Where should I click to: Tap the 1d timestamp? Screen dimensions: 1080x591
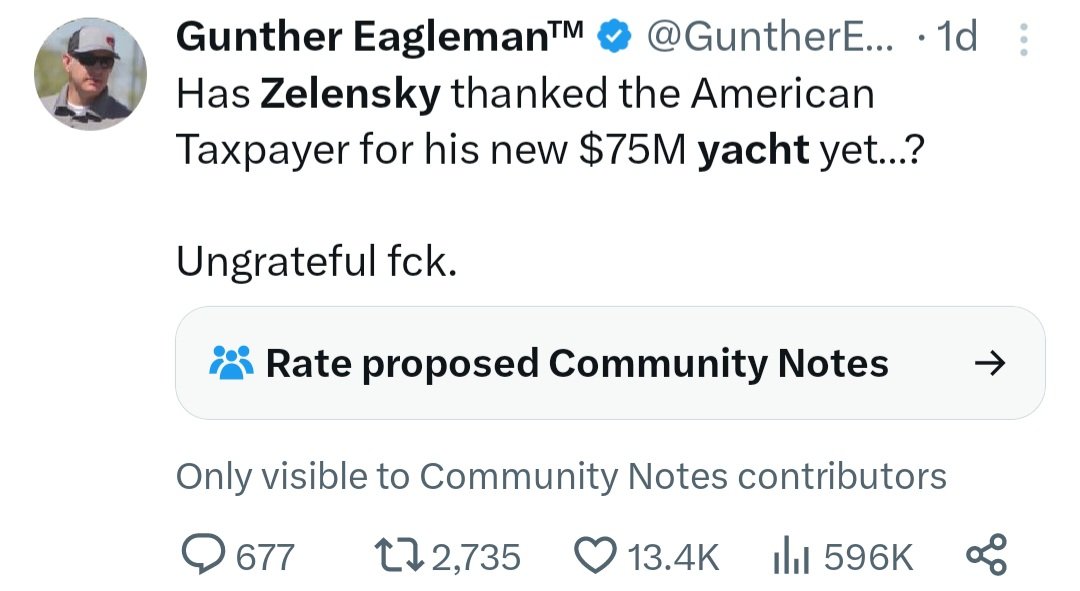(957, 37)
